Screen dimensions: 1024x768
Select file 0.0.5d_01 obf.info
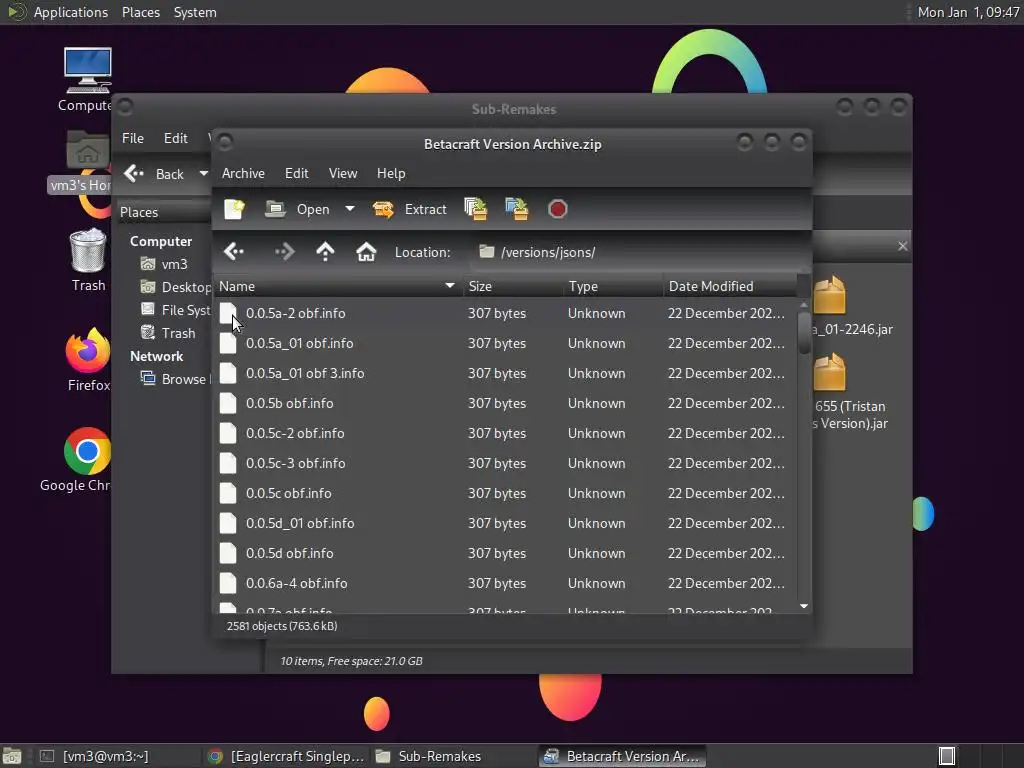[505, 524]
